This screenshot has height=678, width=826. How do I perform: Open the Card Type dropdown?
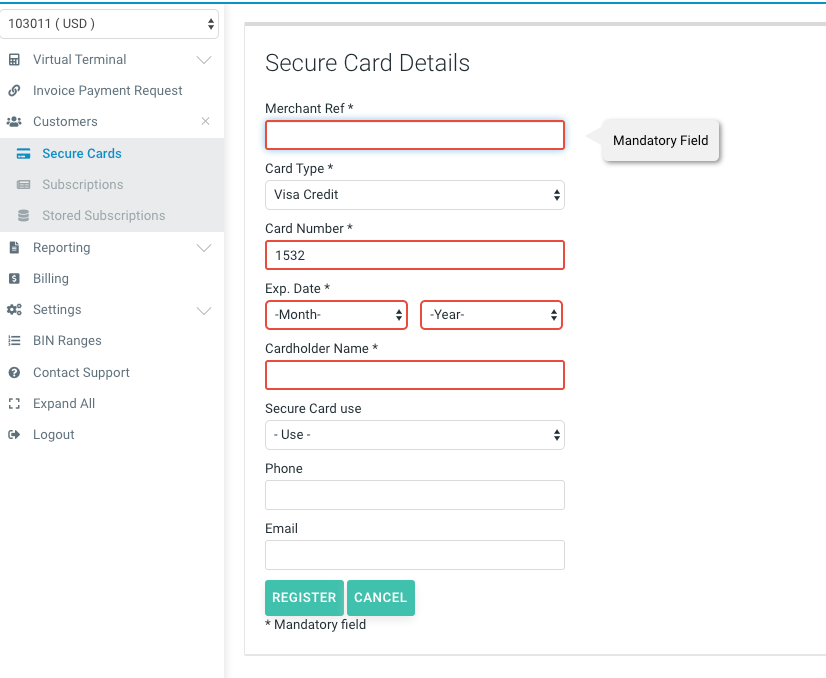click(414, 195)
